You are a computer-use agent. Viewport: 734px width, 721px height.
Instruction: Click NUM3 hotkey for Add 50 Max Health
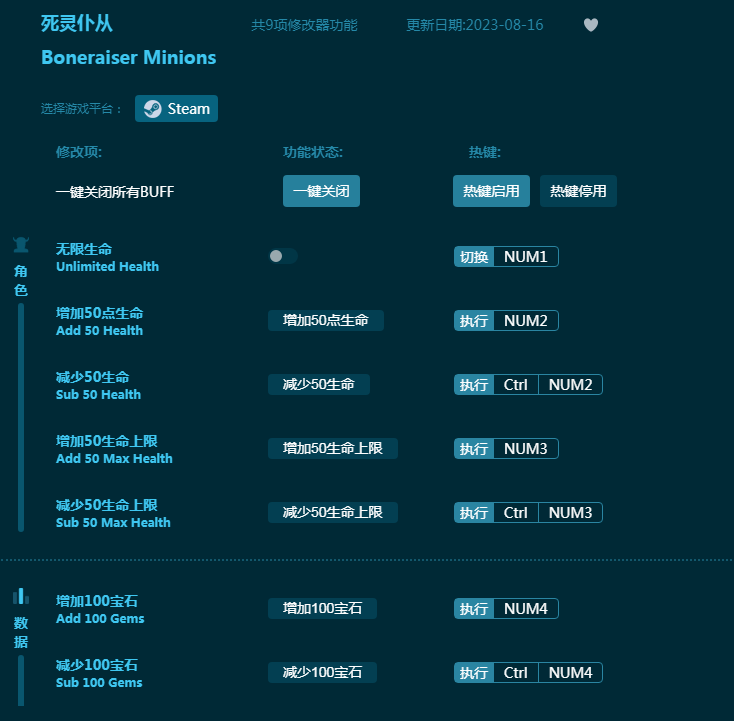[x=525, y=449]
